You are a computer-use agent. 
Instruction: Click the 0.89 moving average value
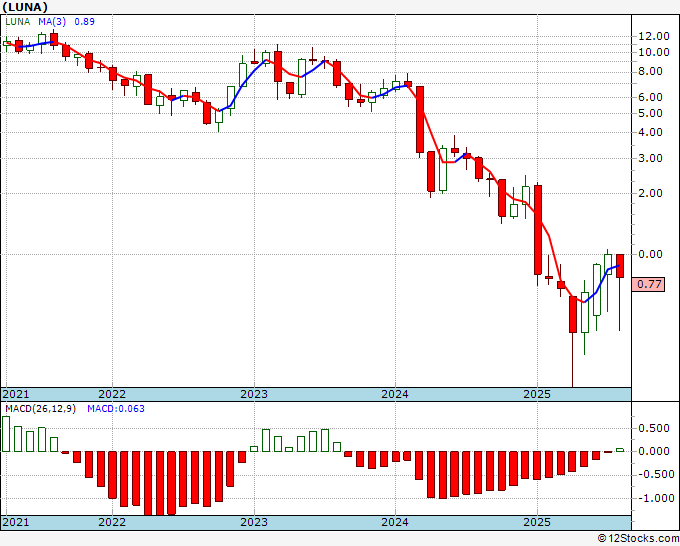tap(84, 22)
